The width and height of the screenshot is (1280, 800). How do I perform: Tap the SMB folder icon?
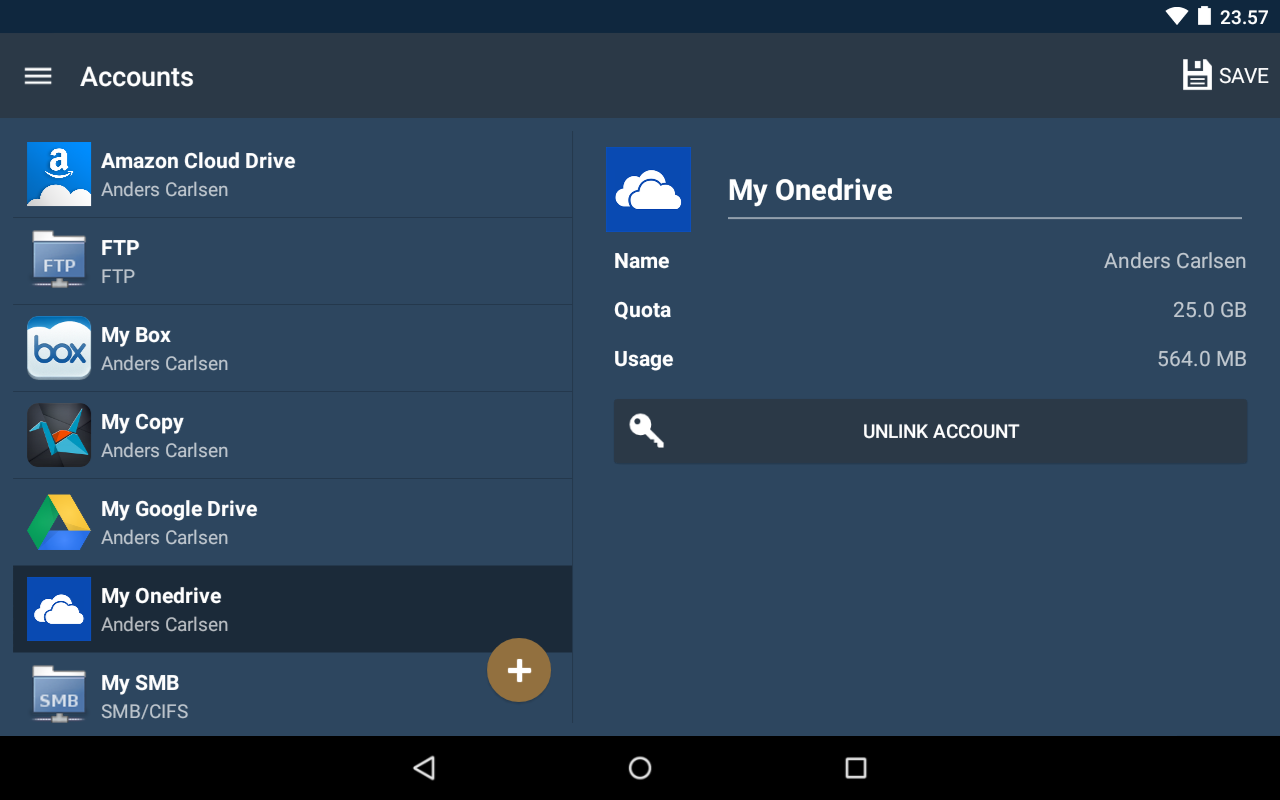click(59, 696)
